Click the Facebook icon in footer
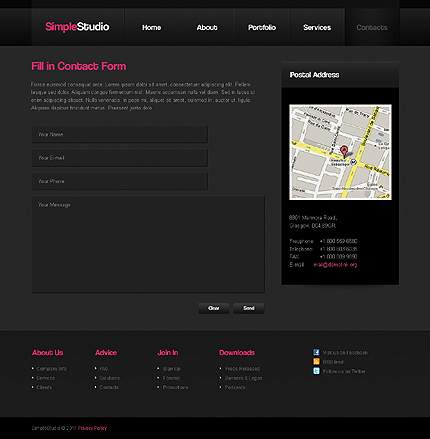This screenshot has height=439, width=430. [x=316, y=352]
